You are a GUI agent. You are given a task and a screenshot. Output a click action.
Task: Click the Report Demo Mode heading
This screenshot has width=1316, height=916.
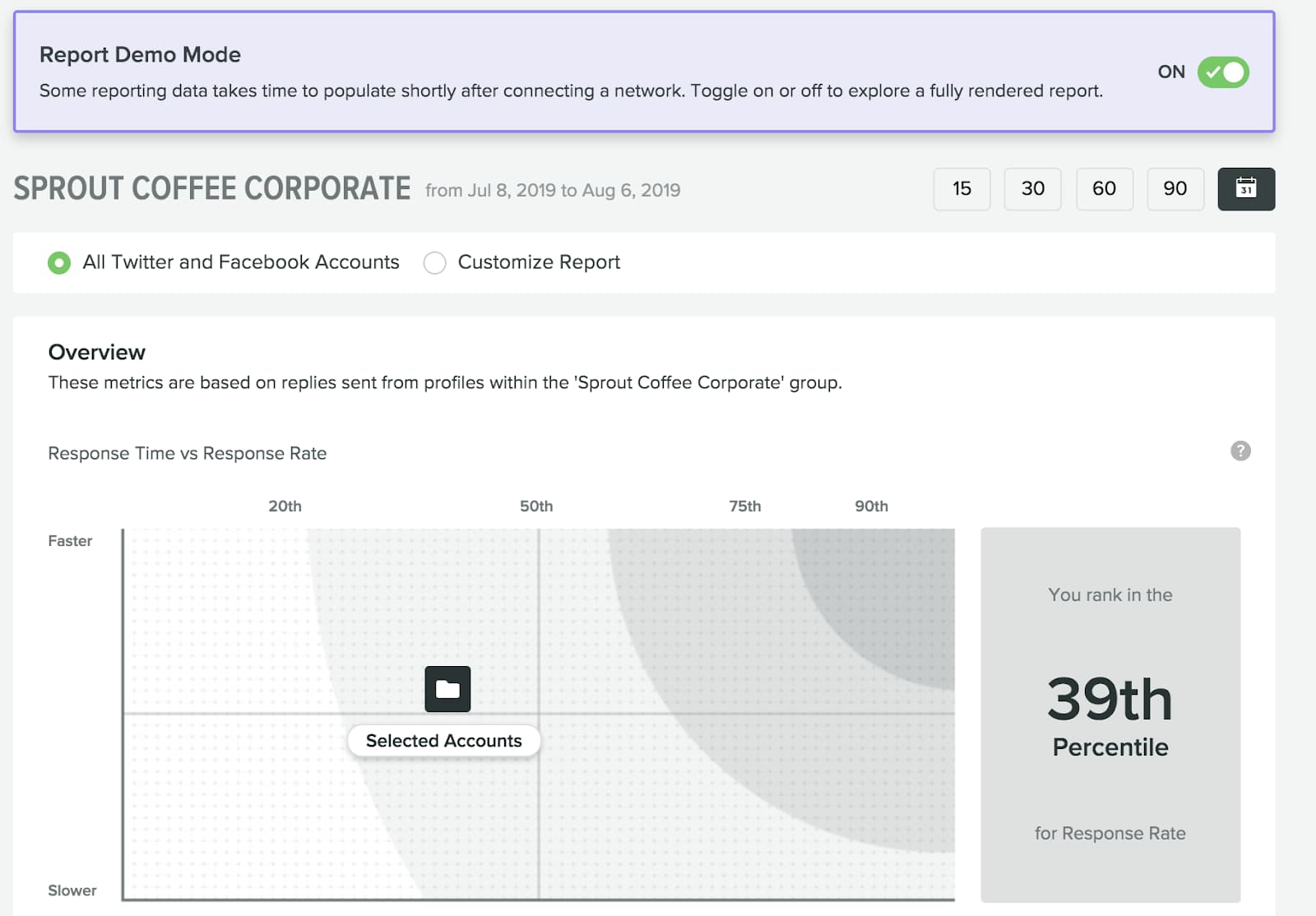[140, 55]
